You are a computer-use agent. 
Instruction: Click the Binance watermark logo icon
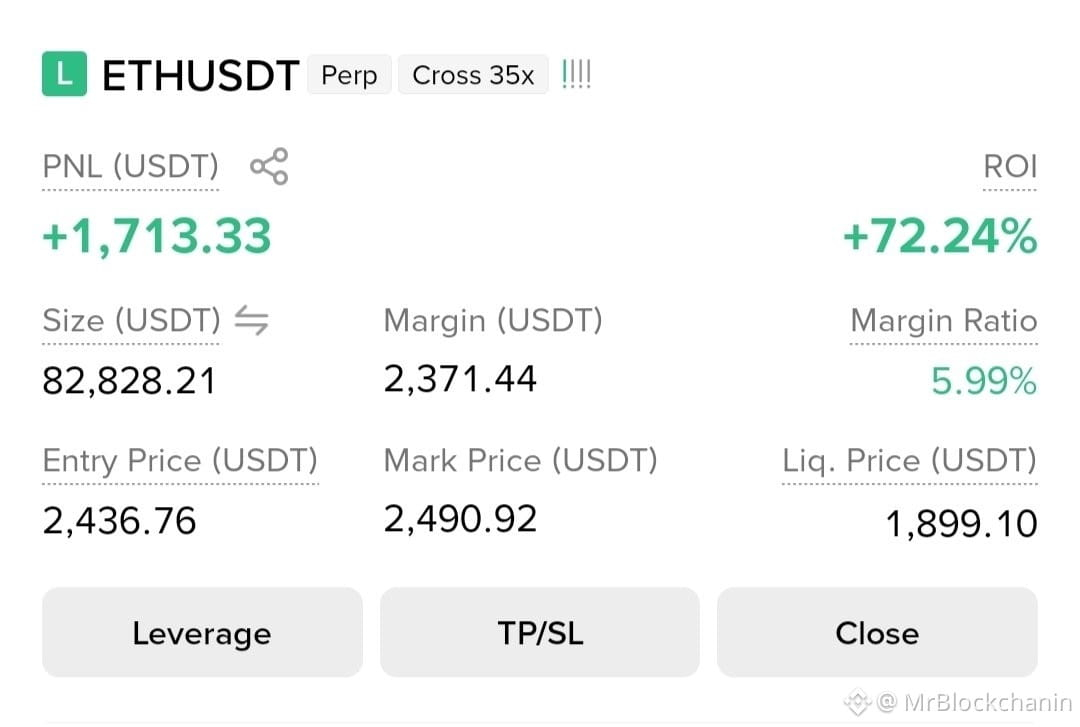pos(858,702)
